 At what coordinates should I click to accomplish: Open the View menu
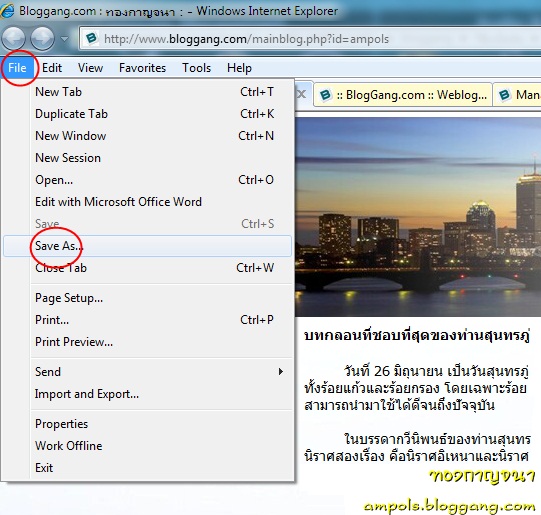click(x=90, y=68)
